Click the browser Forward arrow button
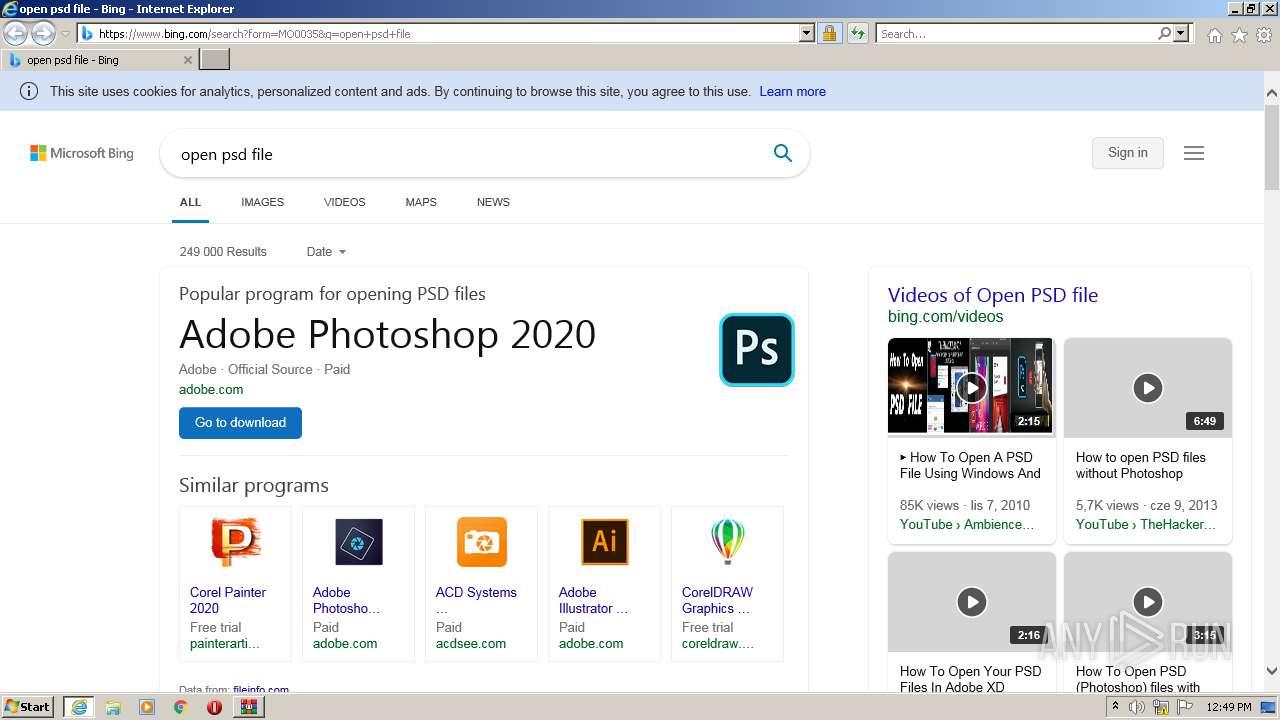 pyautogui.click(x=43, y=34)
